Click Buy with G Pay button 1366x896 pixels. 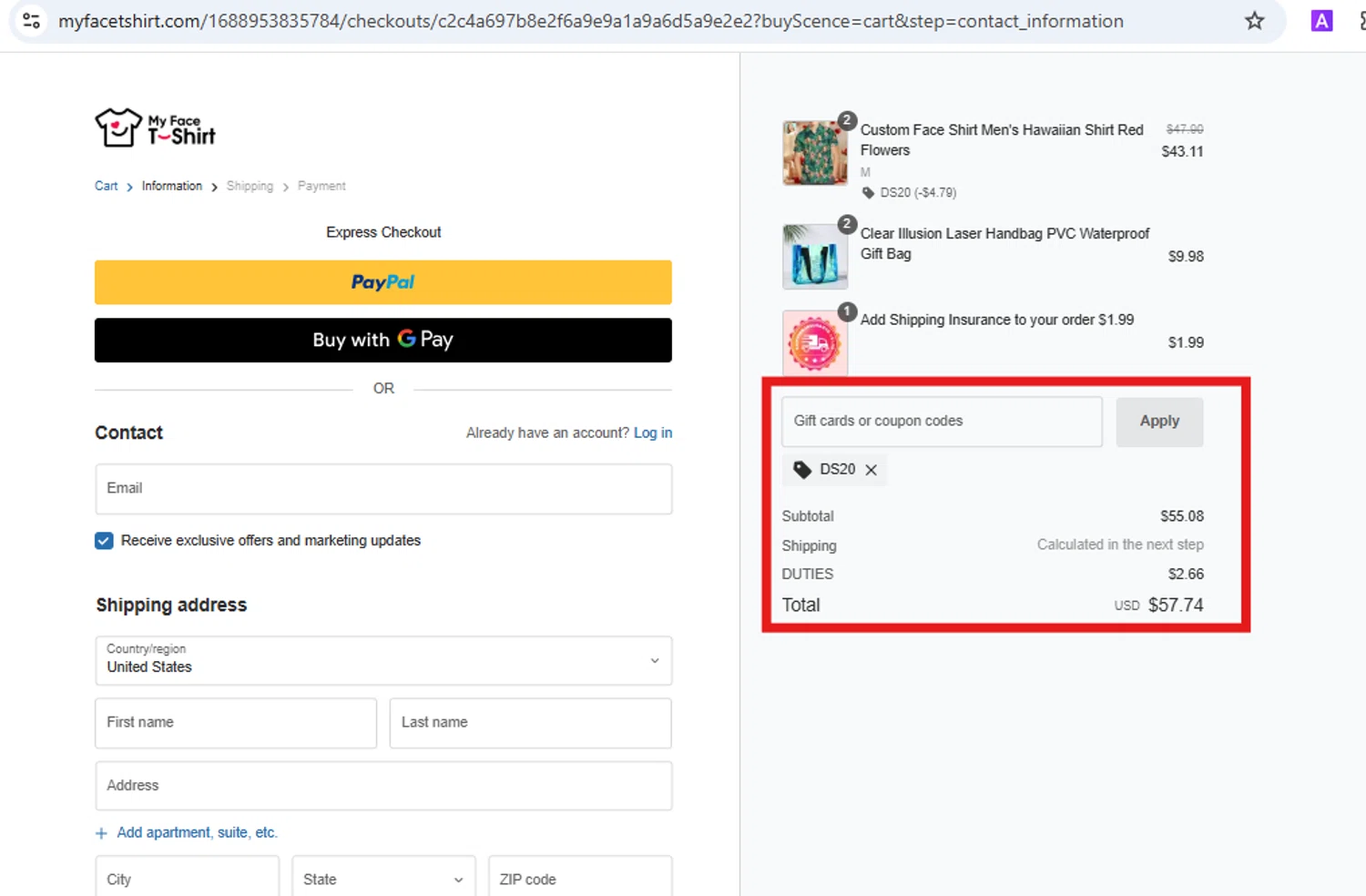383,340
